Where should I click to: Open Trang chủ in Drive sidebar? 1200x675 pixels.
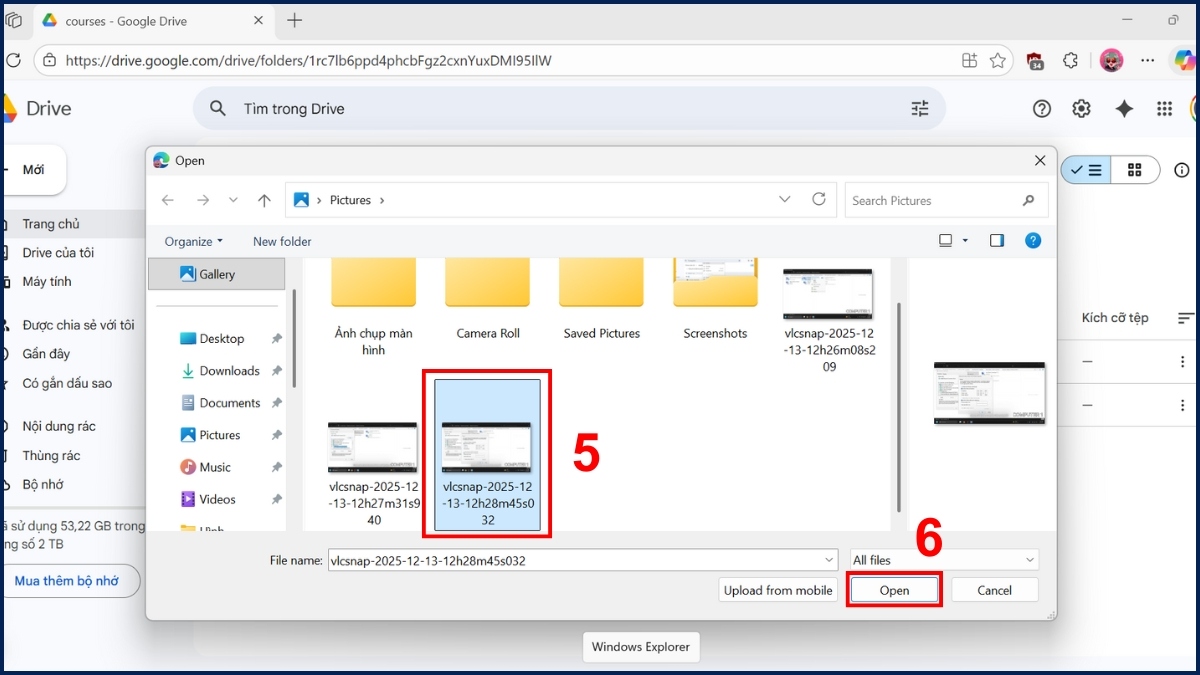coord(51,224)
